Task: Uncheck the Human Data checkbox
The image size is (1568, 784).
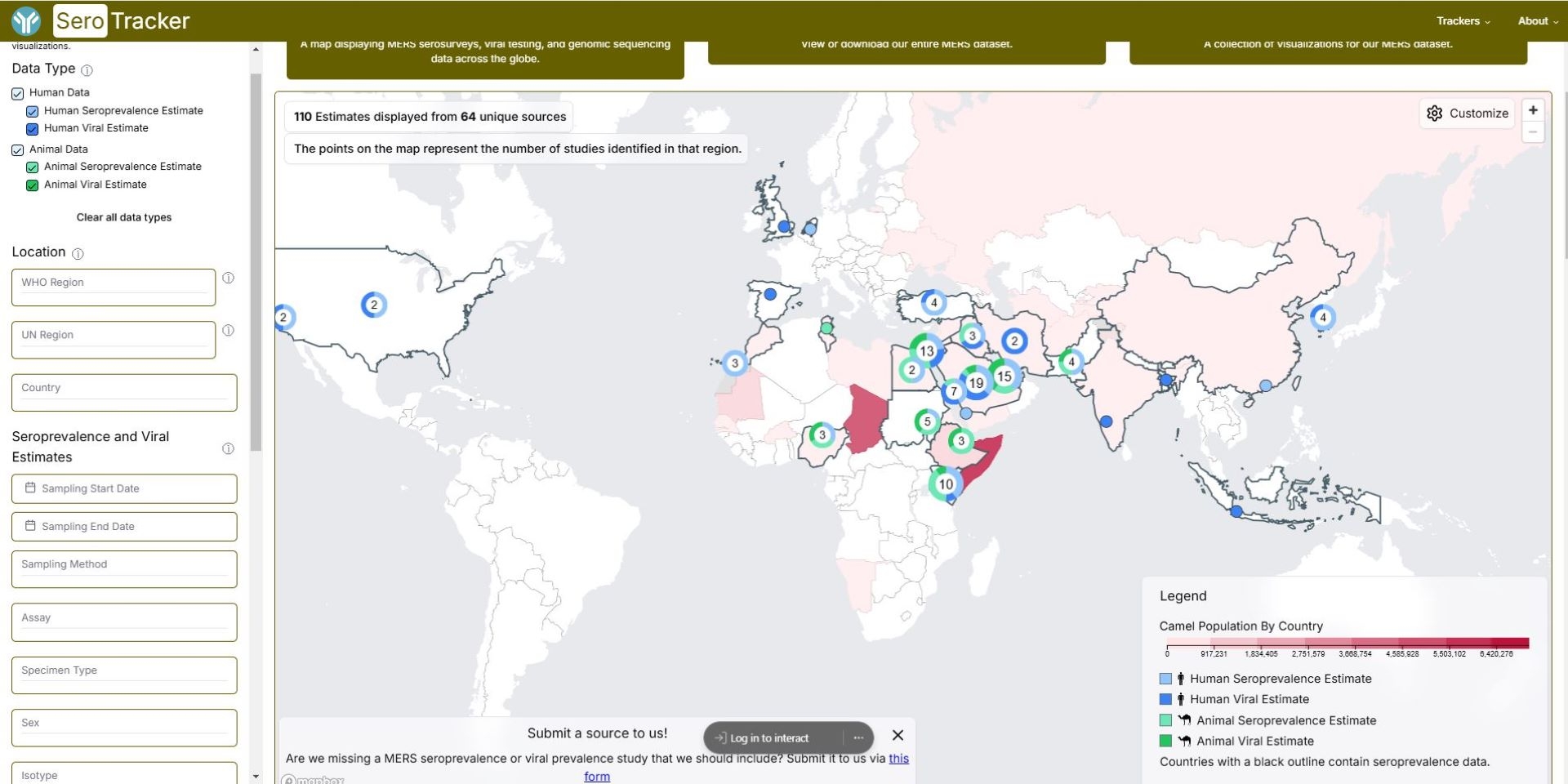Action: point(18,93)
